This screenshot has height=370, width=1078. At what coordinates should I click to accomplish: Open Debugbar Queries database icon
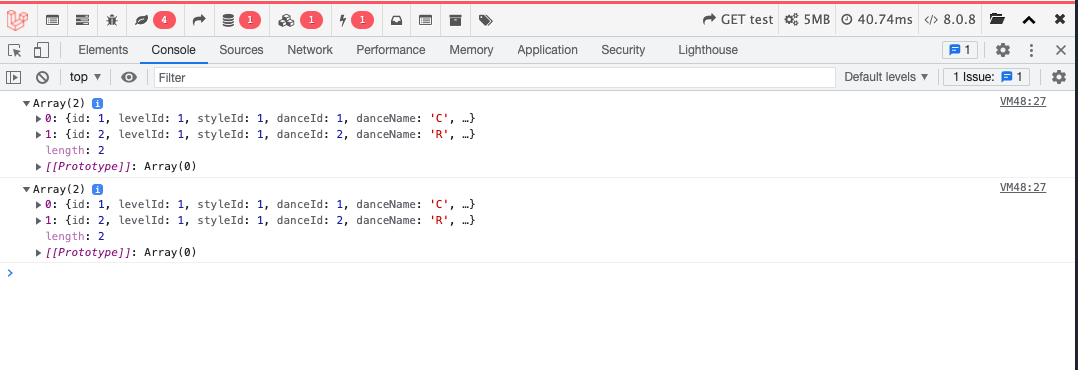(x=228, y=20)
